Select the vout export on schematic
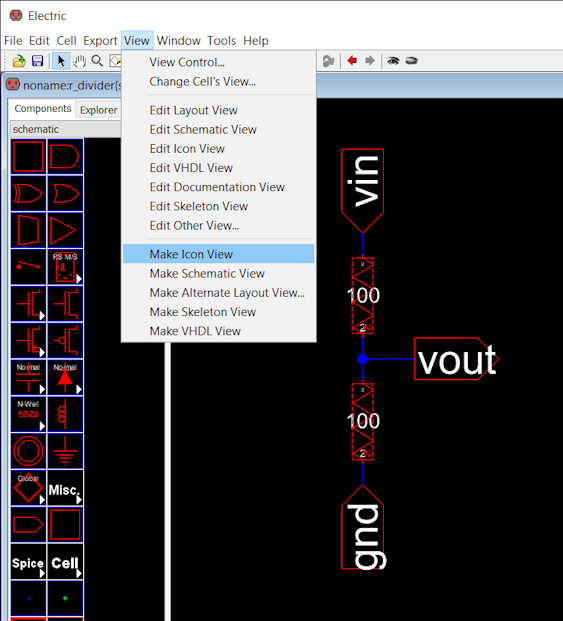This screenshot has width=563, height=621. pos(456,359)
